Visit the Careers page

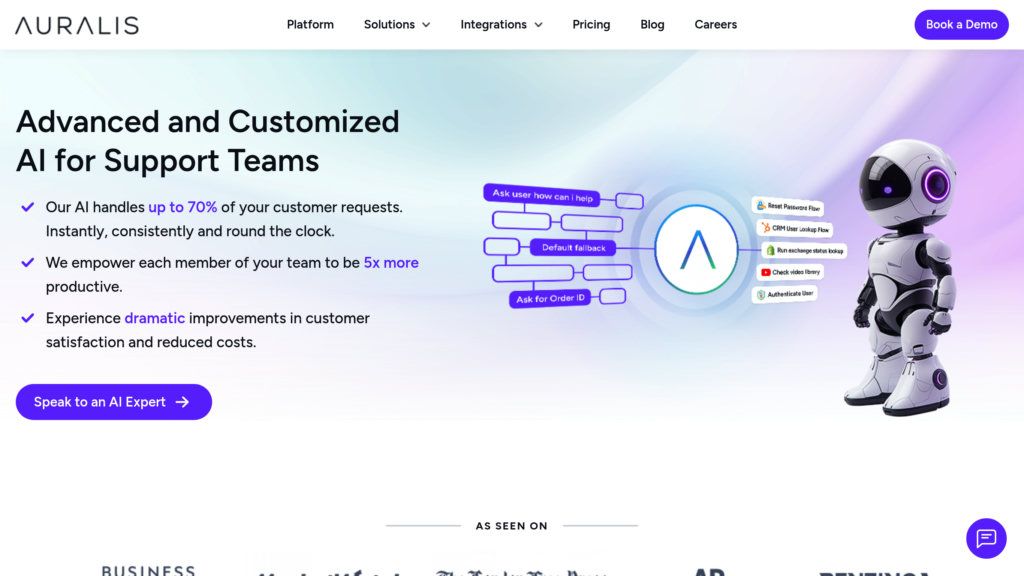tap(716, 24)
